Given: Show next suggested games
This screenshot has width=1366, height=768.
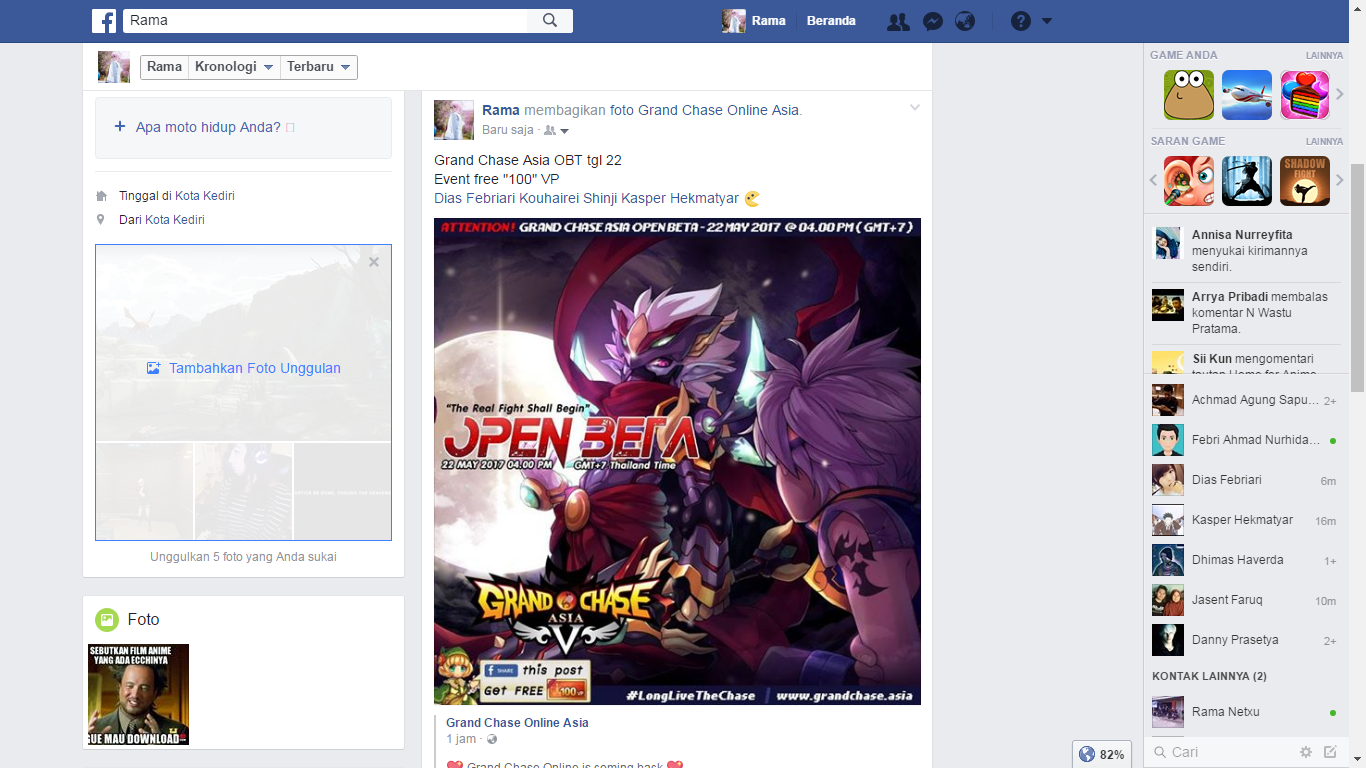Looking at the screenshot, I should coord(1340,181).
